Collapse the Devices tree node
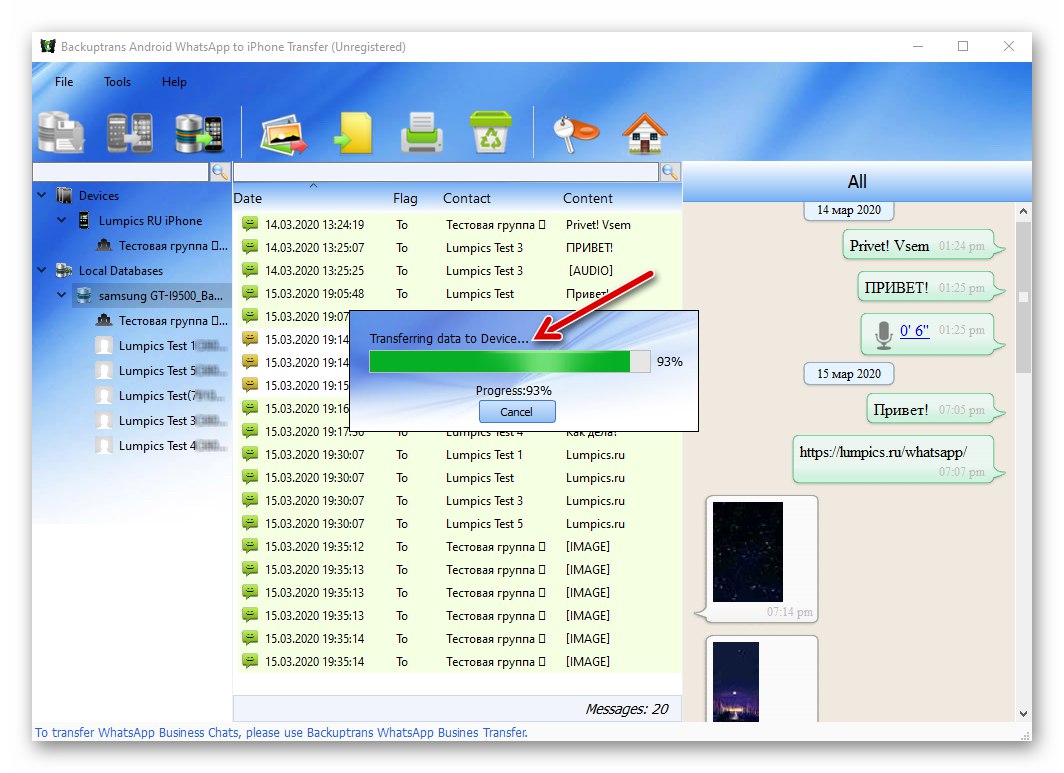Image resolution: width=1064 pixels, height=773 pixels. [42, 195]
